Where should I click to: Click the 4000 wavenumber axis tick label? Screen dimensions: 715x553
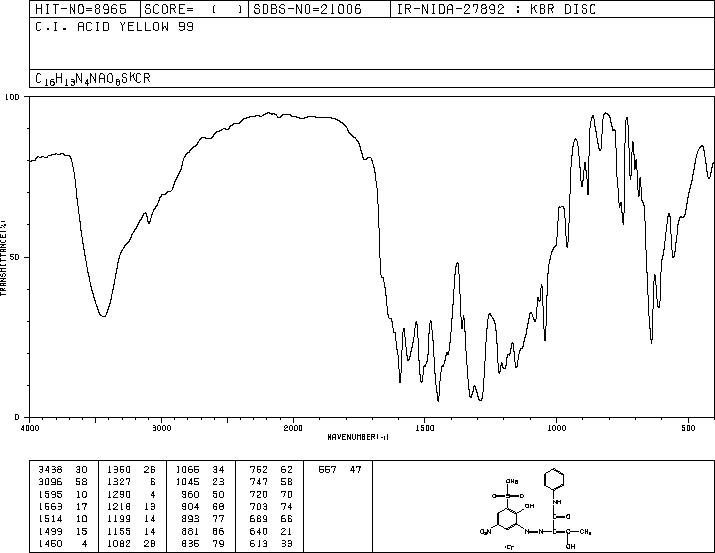30,428
